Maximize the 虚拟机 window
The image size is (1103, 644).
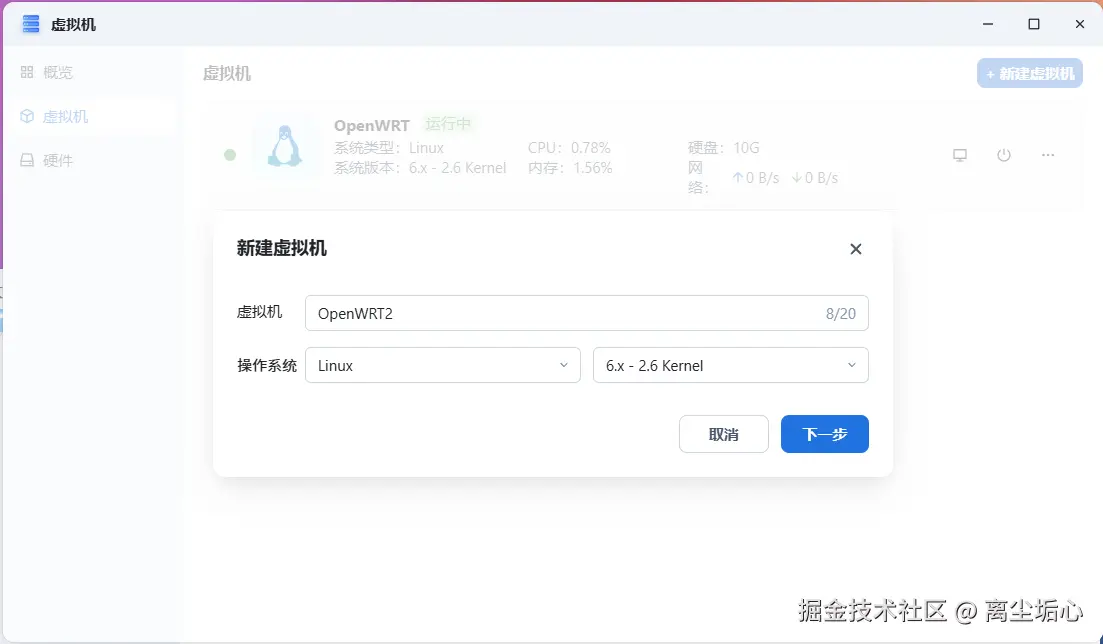1034,24
